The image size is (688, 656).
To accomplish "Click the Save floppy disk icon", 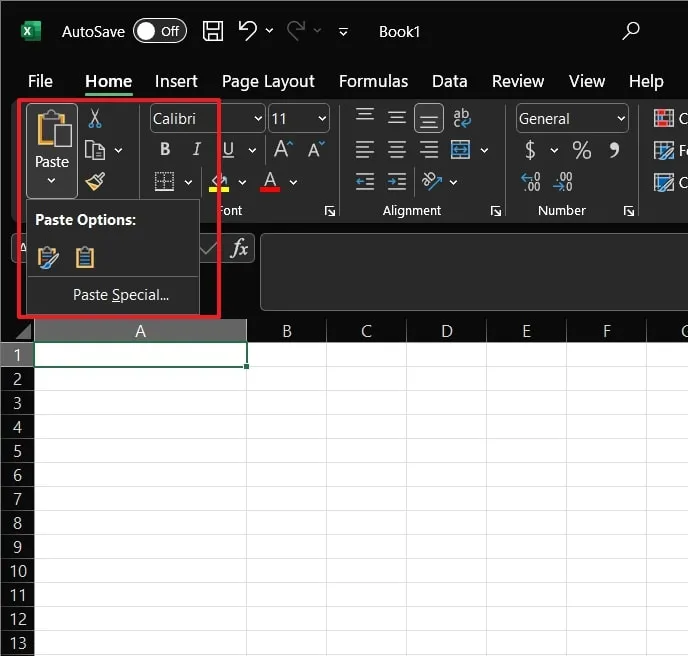I will 213,31.
